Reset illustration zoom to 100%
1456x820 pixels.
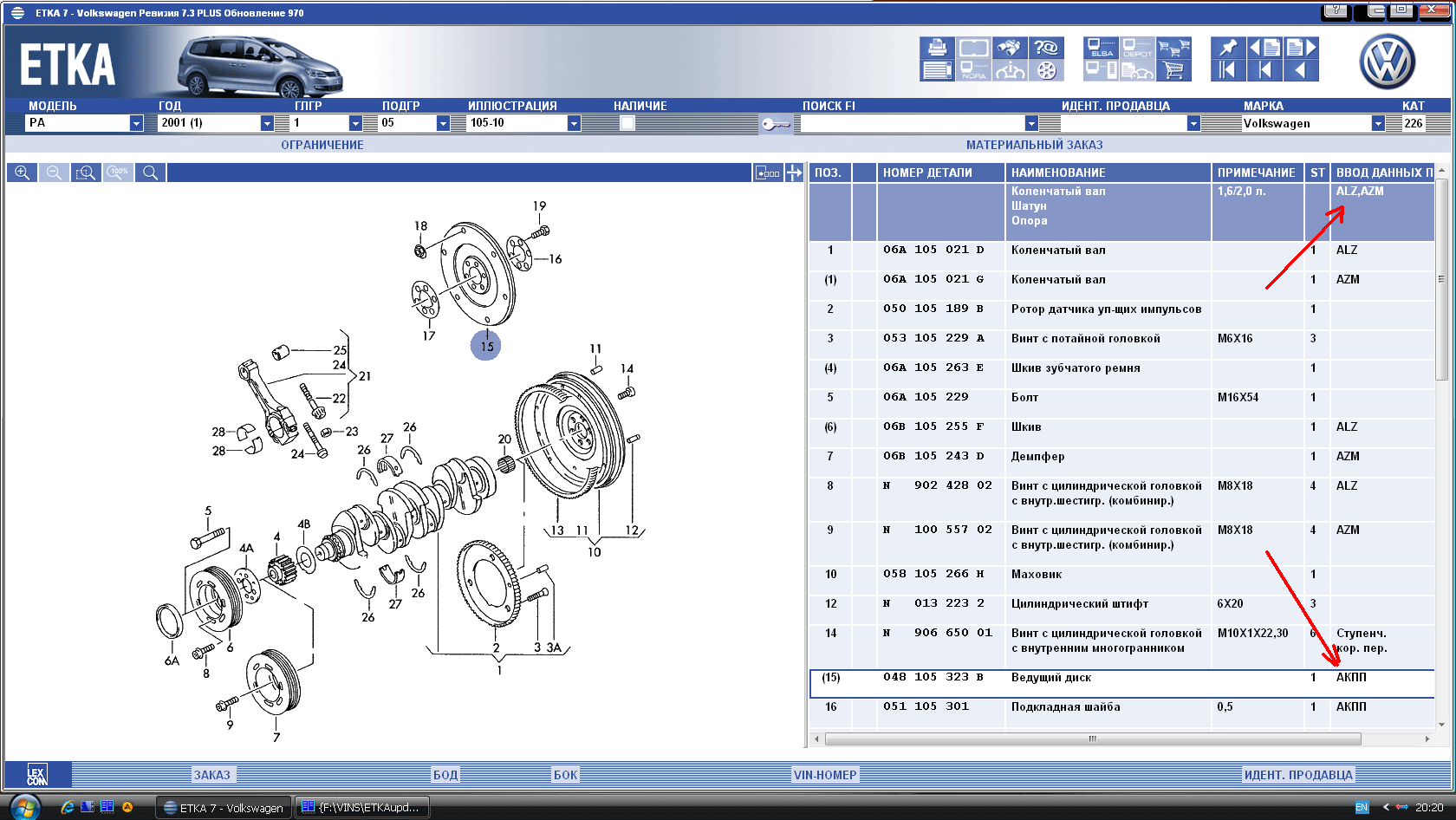point(118,172)
